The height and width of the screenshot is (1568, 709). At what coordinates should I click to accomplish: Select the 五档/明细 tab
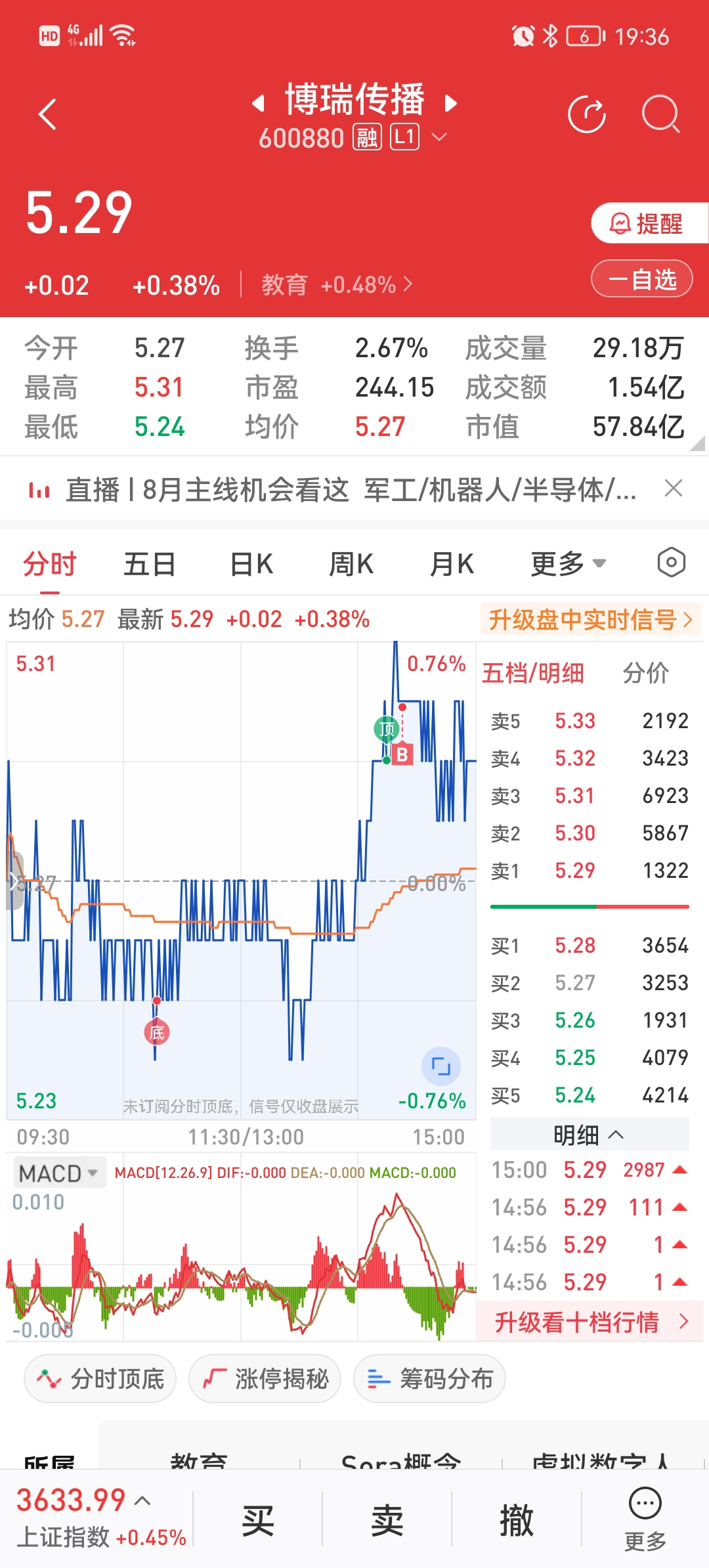pos(533,673)
